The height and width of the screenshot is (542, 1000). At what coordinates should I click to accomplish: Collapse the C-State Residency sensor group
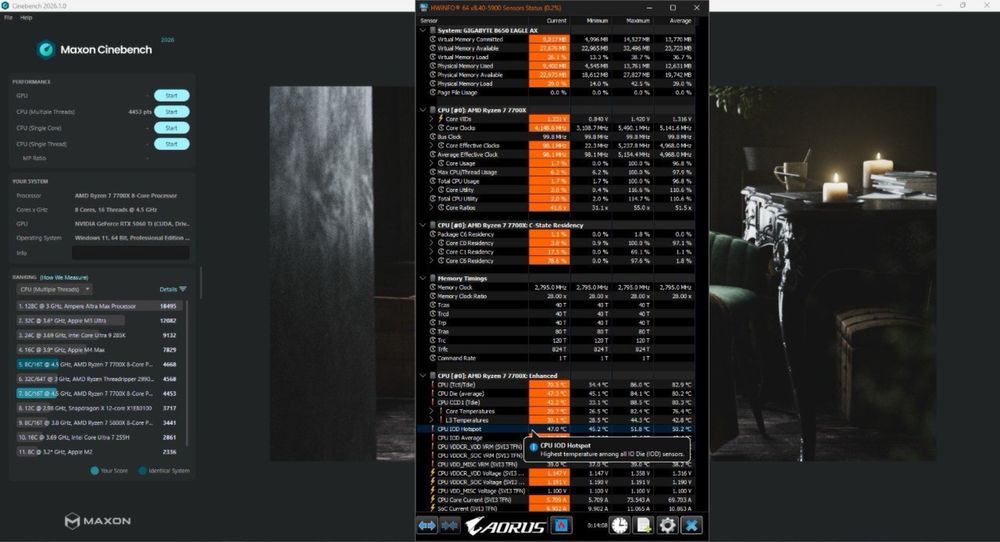click(422, 225)
